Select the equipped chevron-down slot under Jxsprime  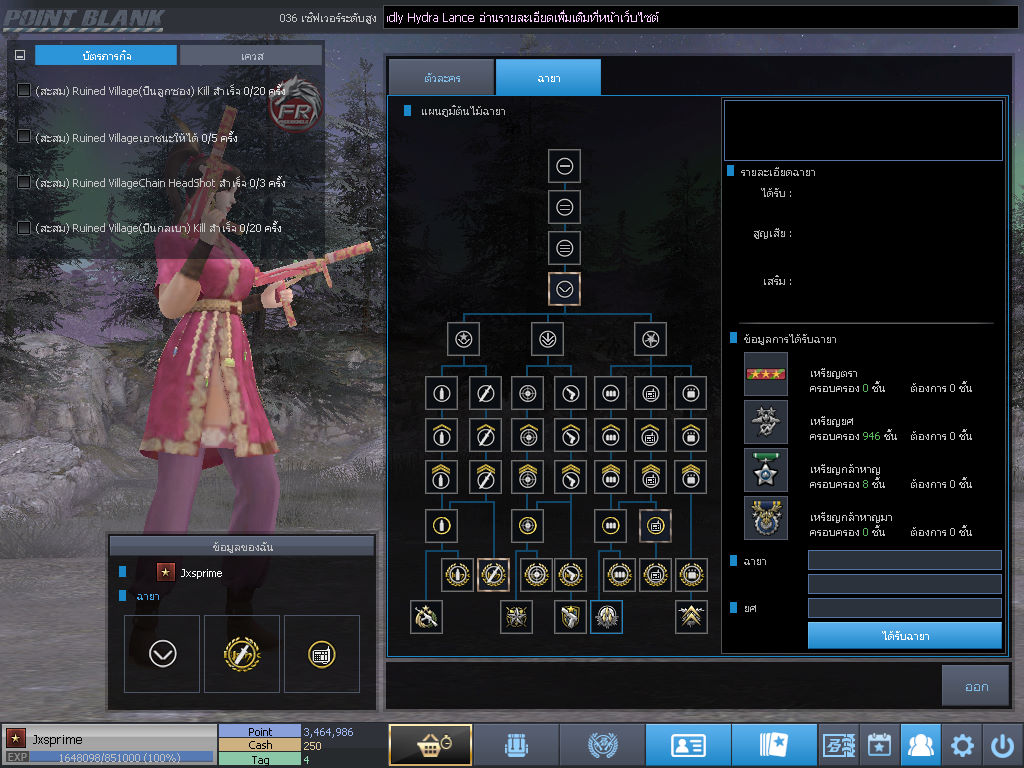162,654
